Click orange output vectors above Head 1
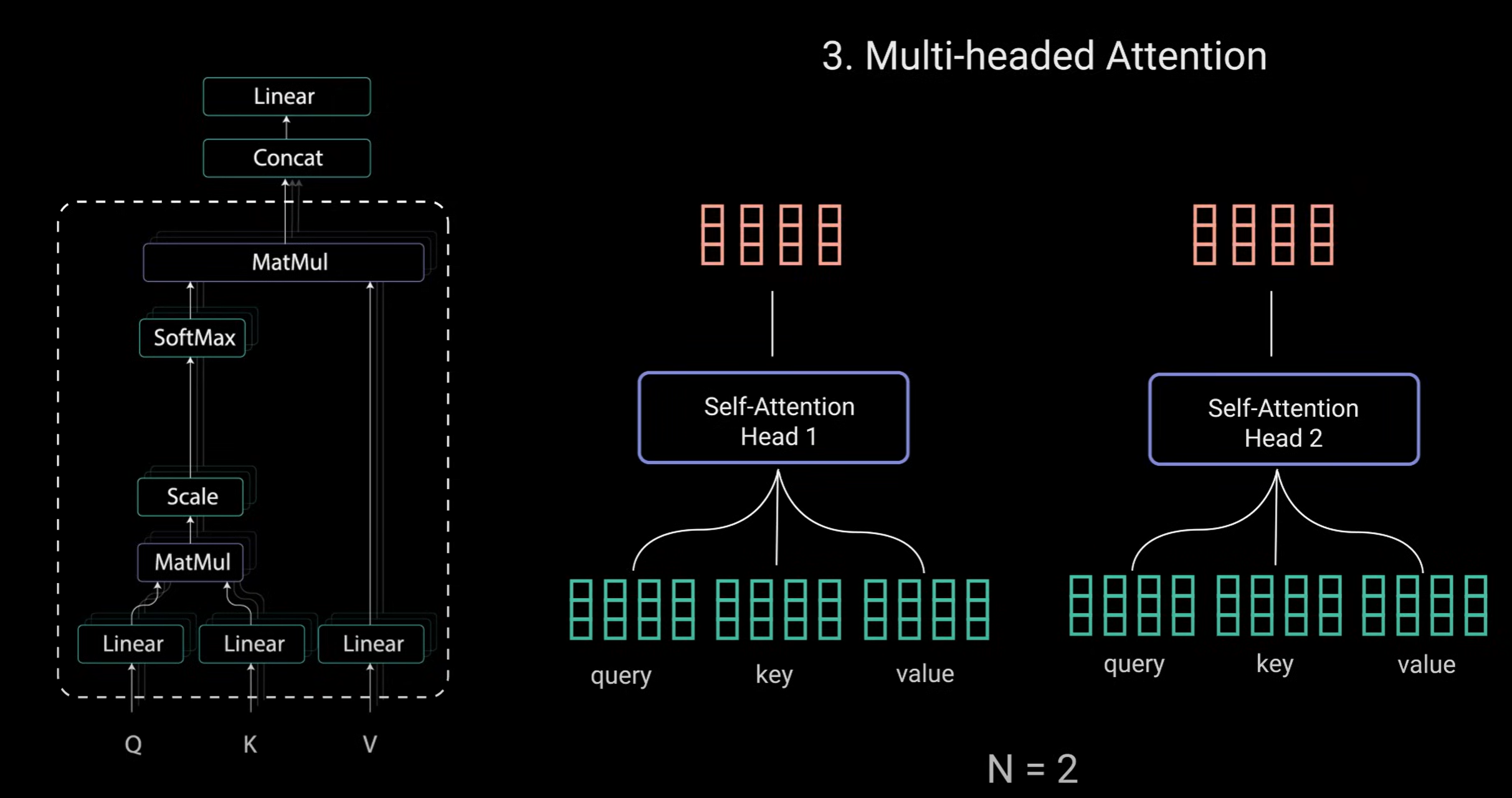 click(771, 235)
